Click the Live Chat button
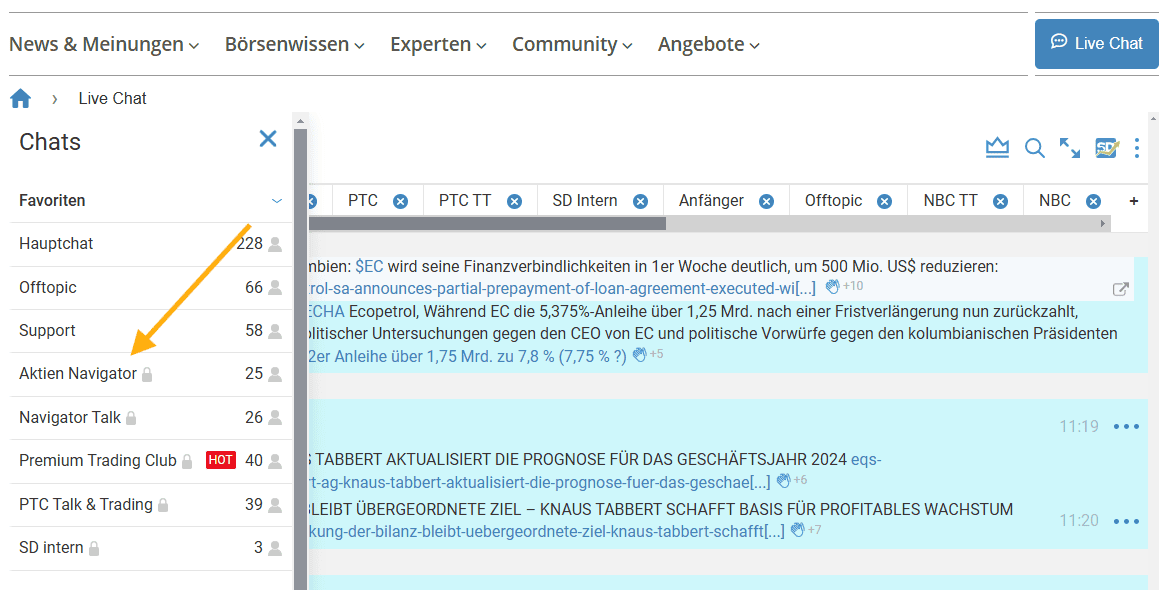The width and height of the screenshot is (1171, 590). click(x=1096, y=43)
